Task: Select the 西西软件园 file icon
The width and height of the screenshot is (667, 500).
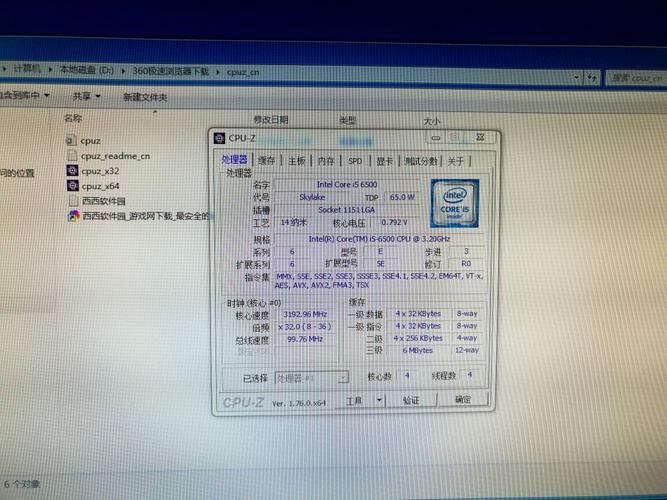Action: [74, 200]
